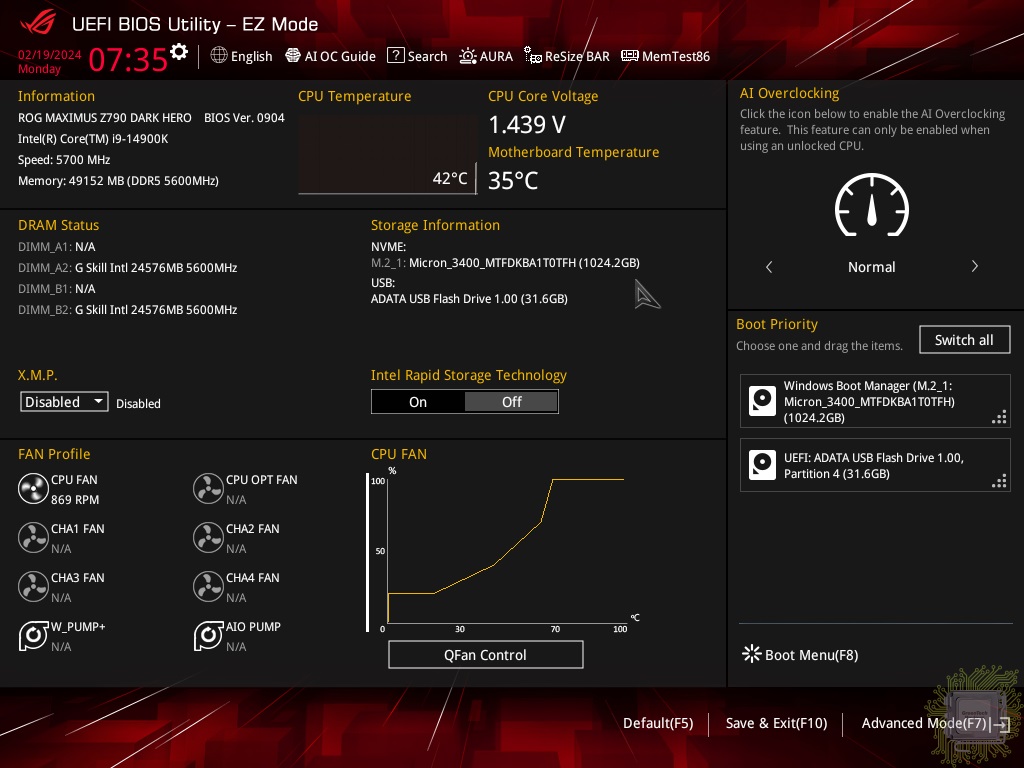The image size is (1024, 768).
Task: Click the CPU FAN curve graph
Action: point(505,552)
